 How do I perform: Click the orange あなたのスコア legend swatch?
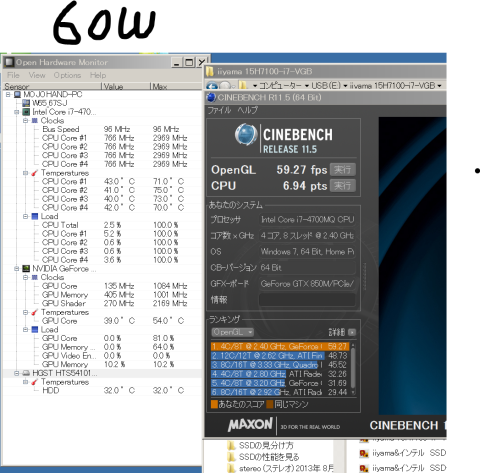pos(214,405)
